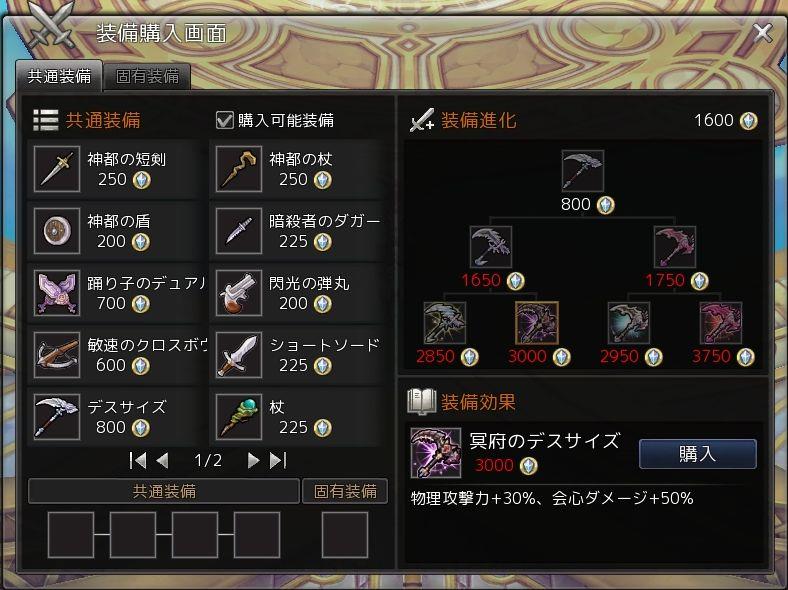
Task: Select the first empty common equipment slot
Action: pyautogui.click(x=71, y=535)
